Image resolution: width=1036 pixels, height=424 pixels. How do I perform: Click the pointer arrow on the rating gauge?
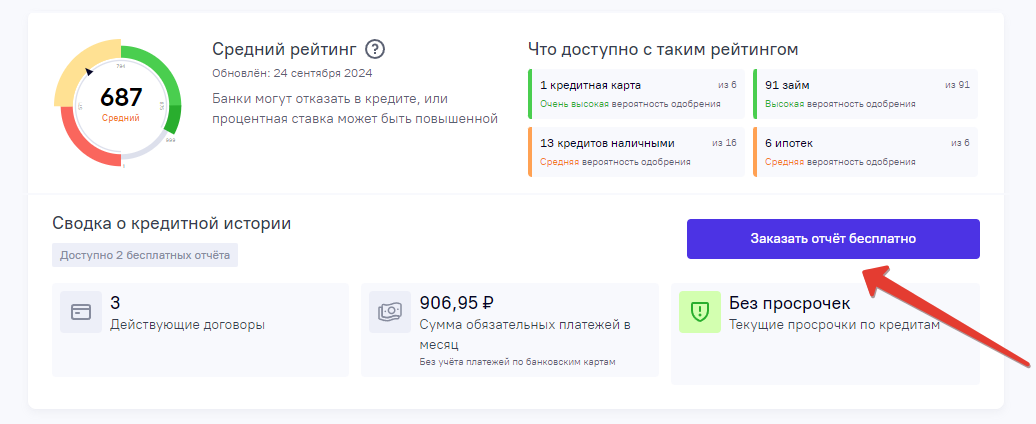click(x=90, y=71)
